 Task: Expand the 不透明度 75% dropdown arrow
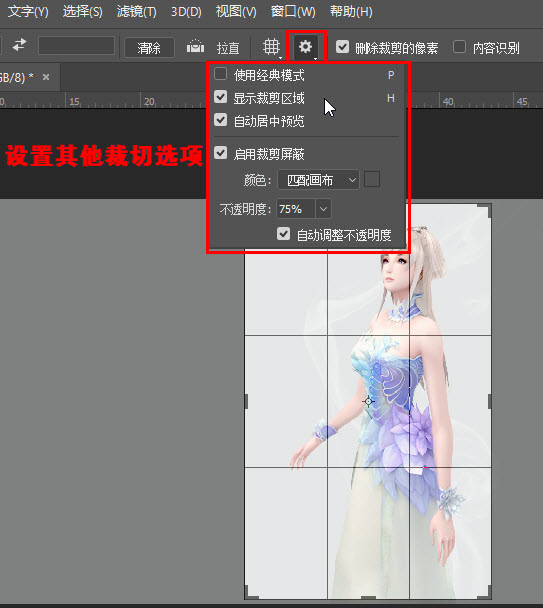323,209
